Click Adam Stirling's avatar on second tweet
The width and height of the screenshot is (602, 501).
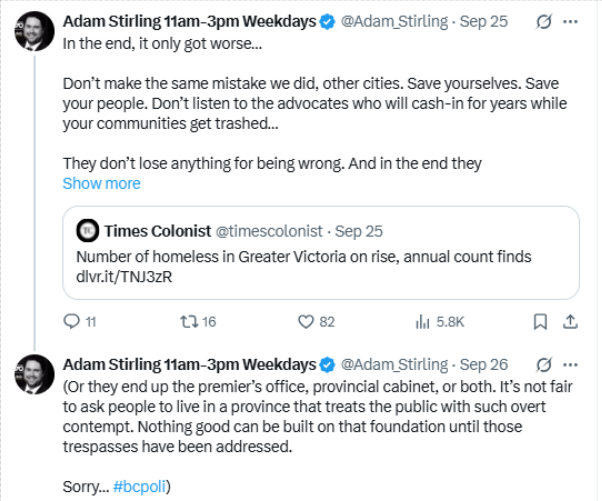pos(35,373)
